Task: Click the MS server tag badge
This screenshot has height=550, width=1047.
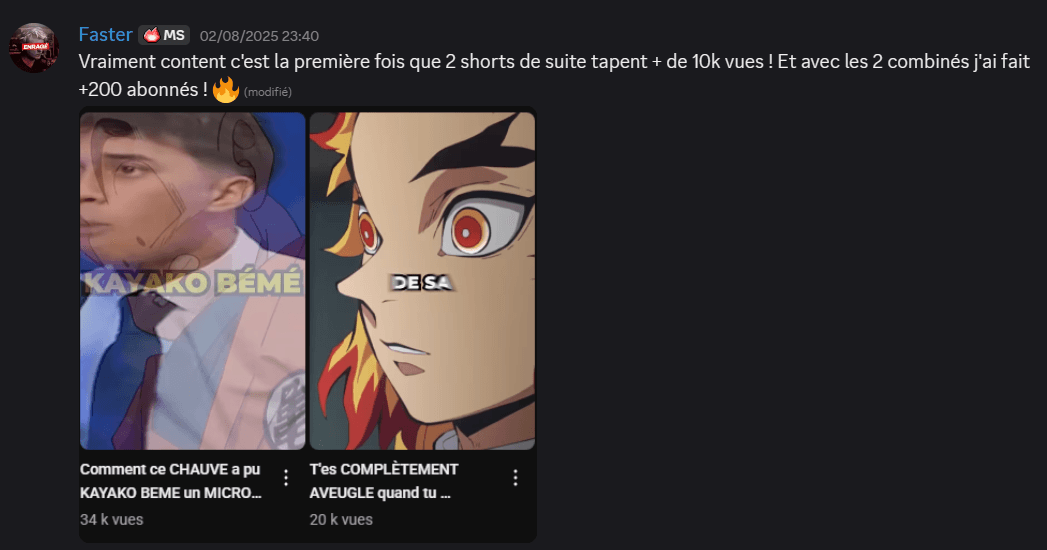Action: 164,35
